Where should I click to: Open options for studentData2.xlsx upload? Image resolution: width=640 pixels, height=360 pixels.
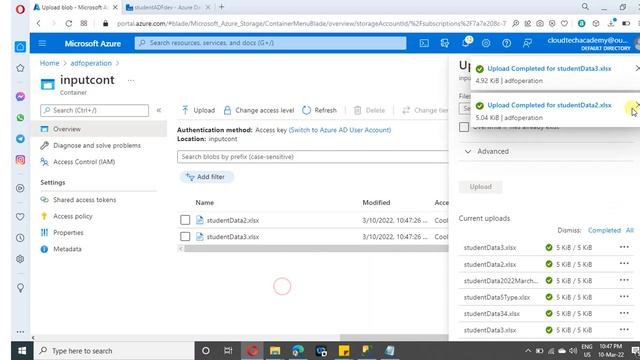click(x=624, y=264)
